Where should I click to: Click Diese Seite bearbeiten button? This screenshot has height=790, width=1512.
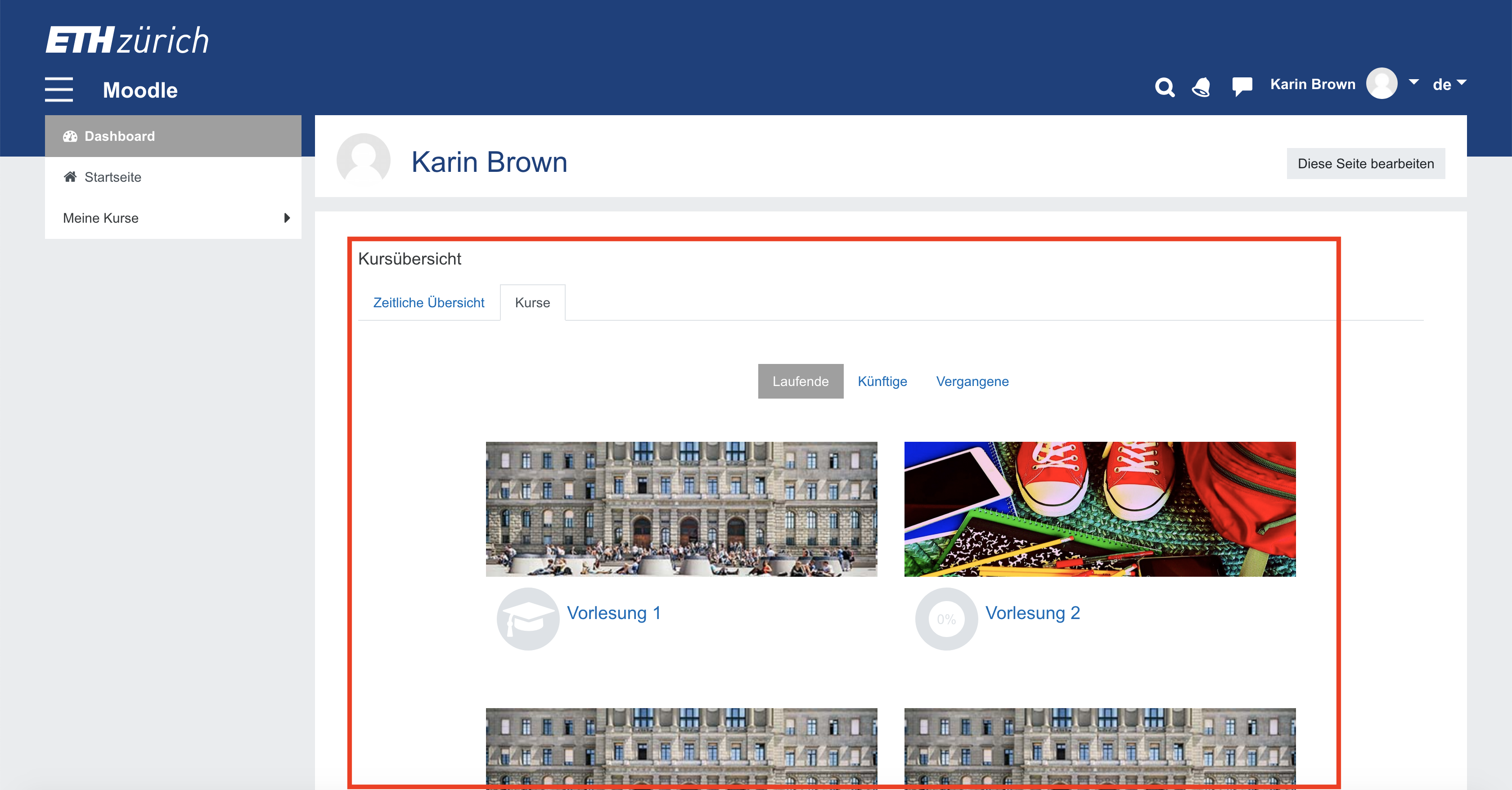pyautogui.click(x=1365, y=164)
